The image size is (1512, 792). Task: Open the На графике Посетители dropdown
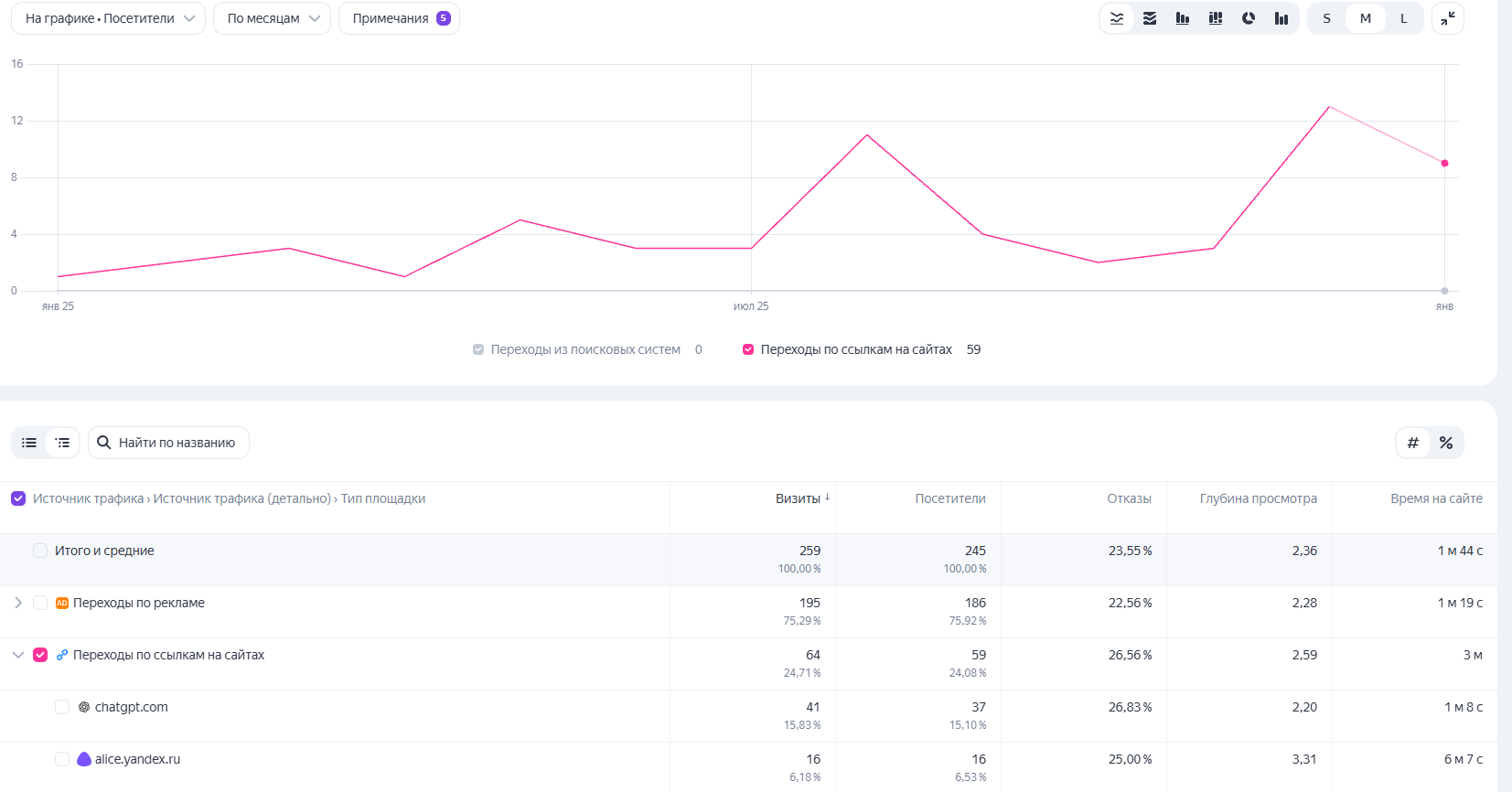point(109,18)
